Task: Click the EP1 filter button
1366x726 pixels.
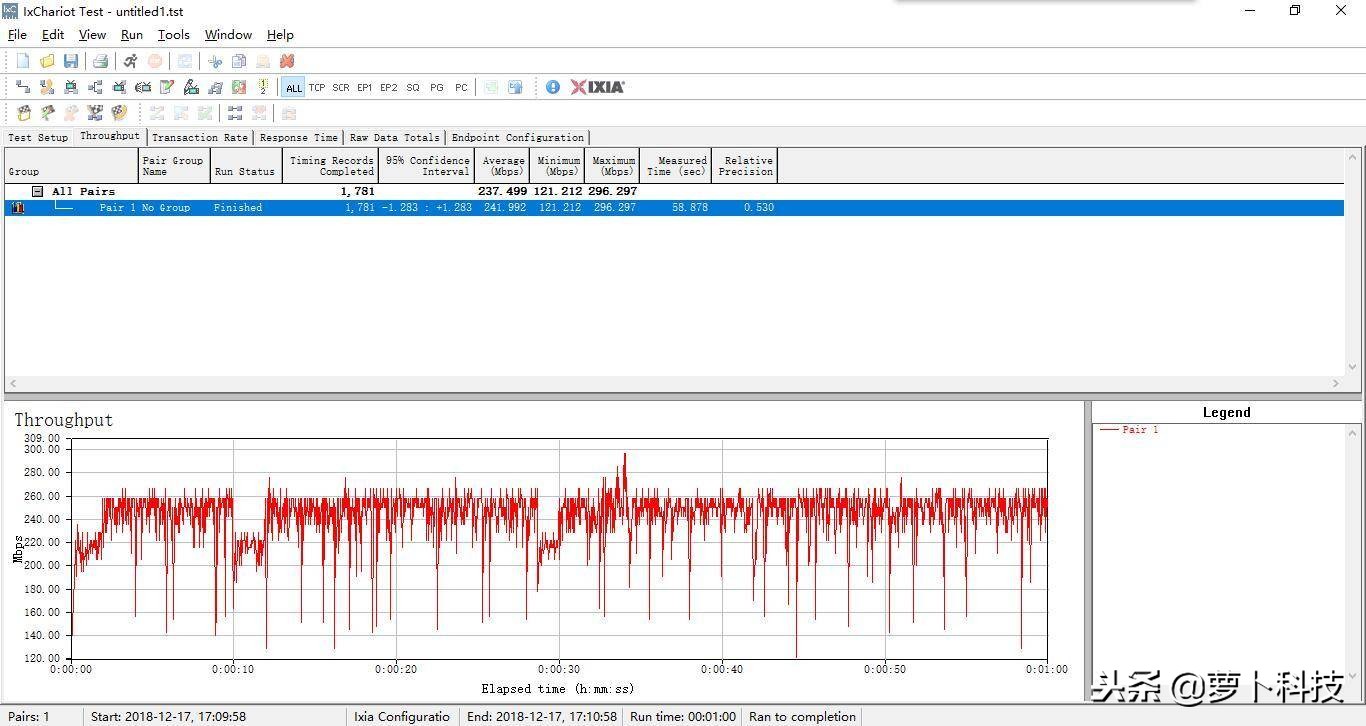Action: [x=365, y=87]
